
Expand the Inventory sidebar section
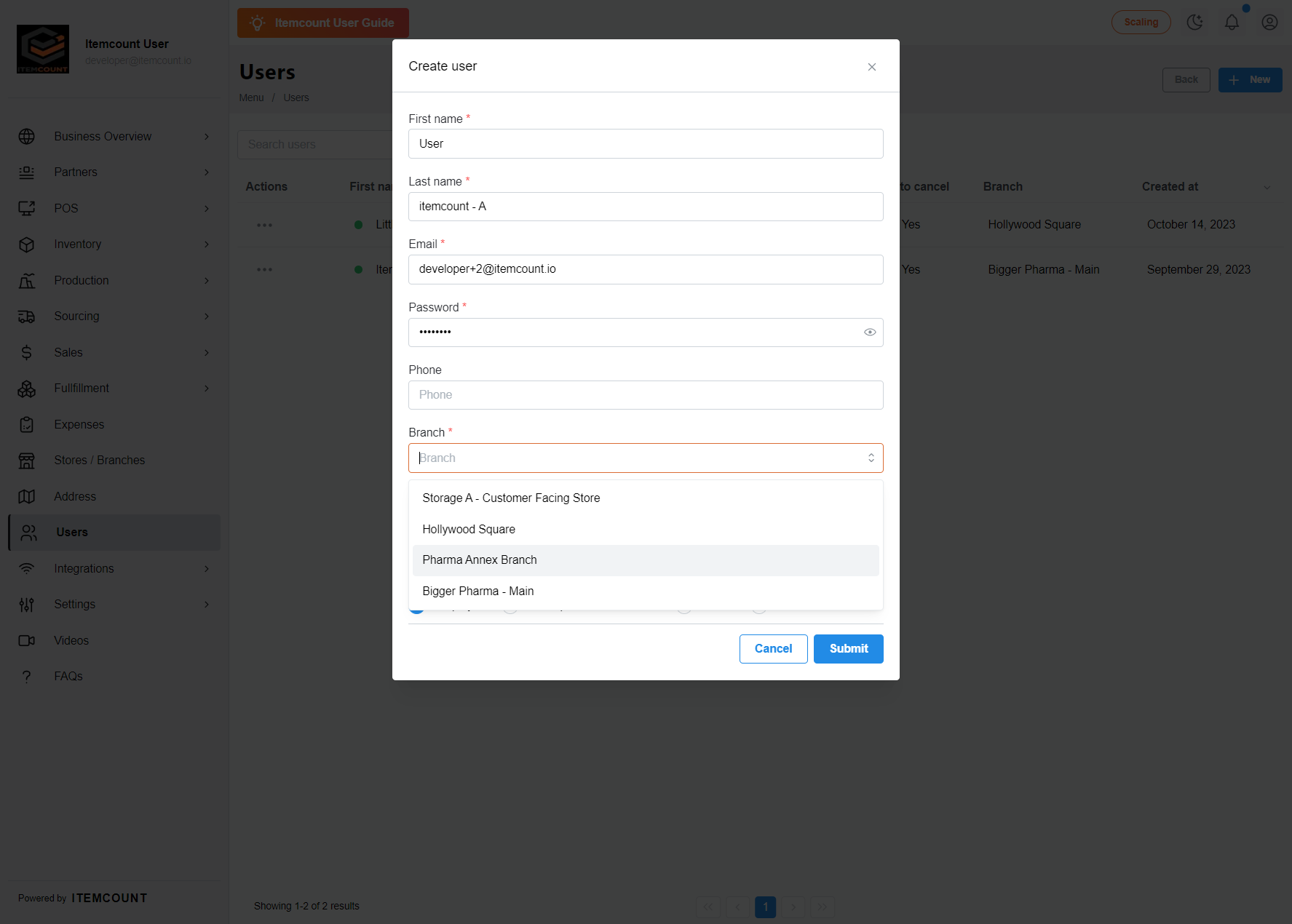(115, 244)
